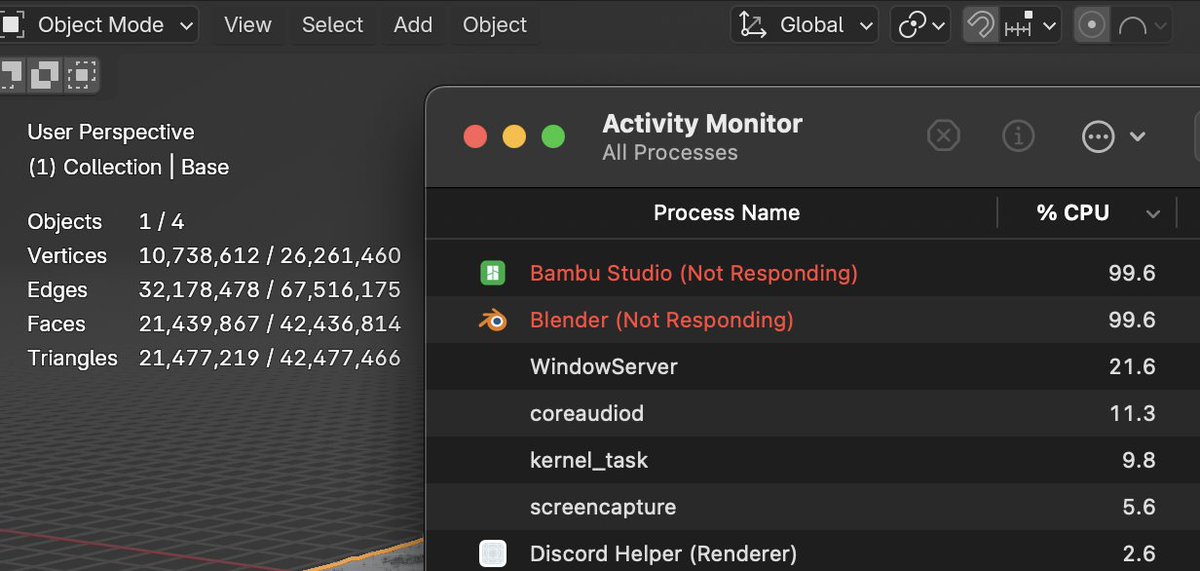This screenshot has height=571, width=1200.
Task: Select the Bambu Studio (Not Responding) row
Action: click(x=813, y=273)
